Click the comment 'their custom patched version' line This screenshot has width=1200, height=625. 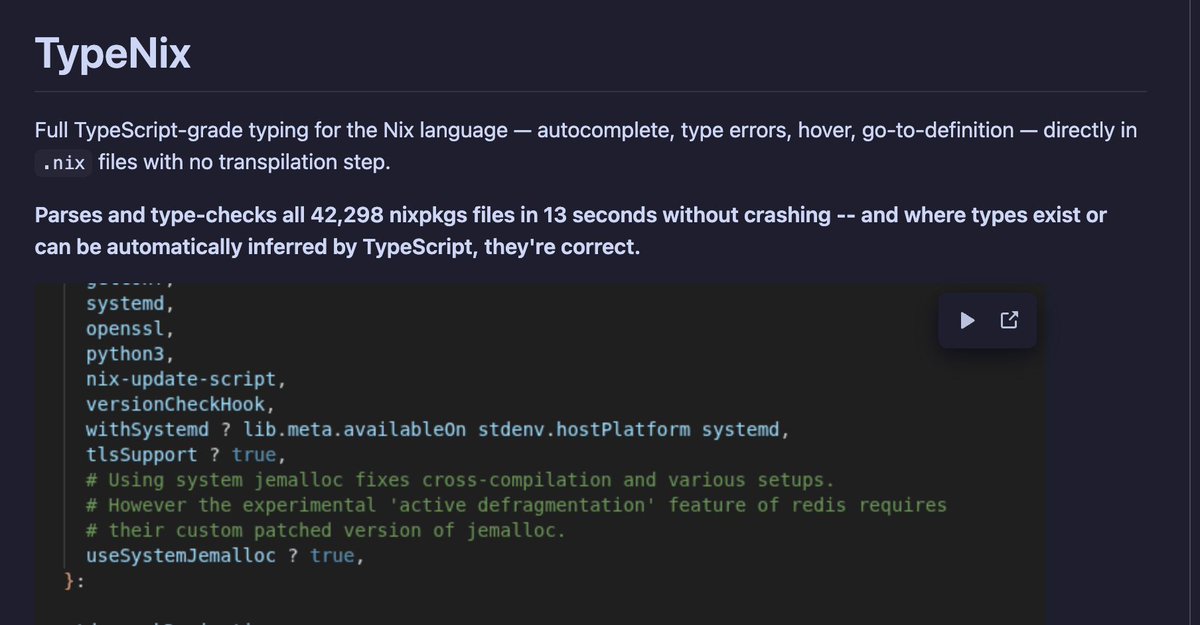point(326,530)
